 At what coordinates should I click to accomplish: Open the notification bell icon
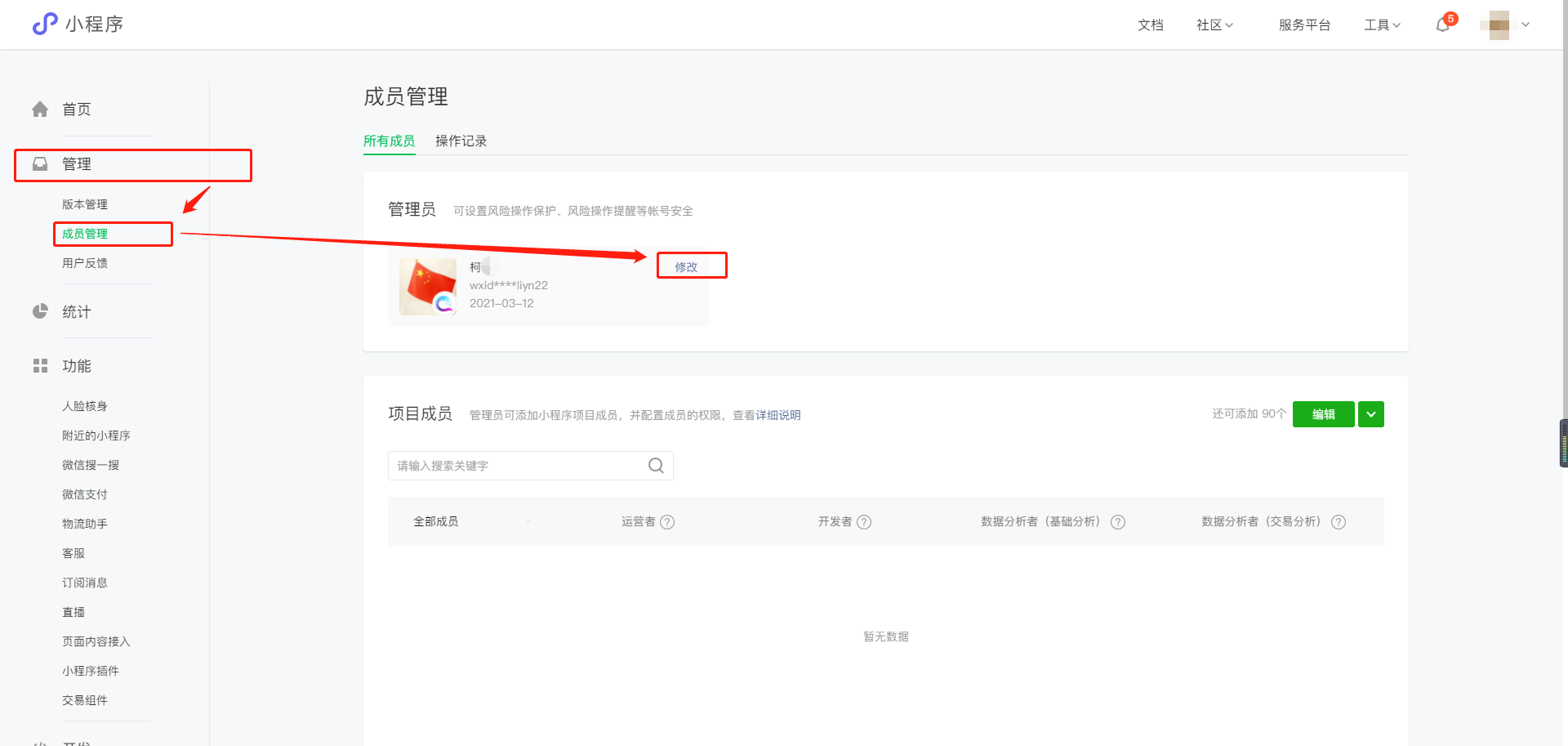tap(1443, 25)
